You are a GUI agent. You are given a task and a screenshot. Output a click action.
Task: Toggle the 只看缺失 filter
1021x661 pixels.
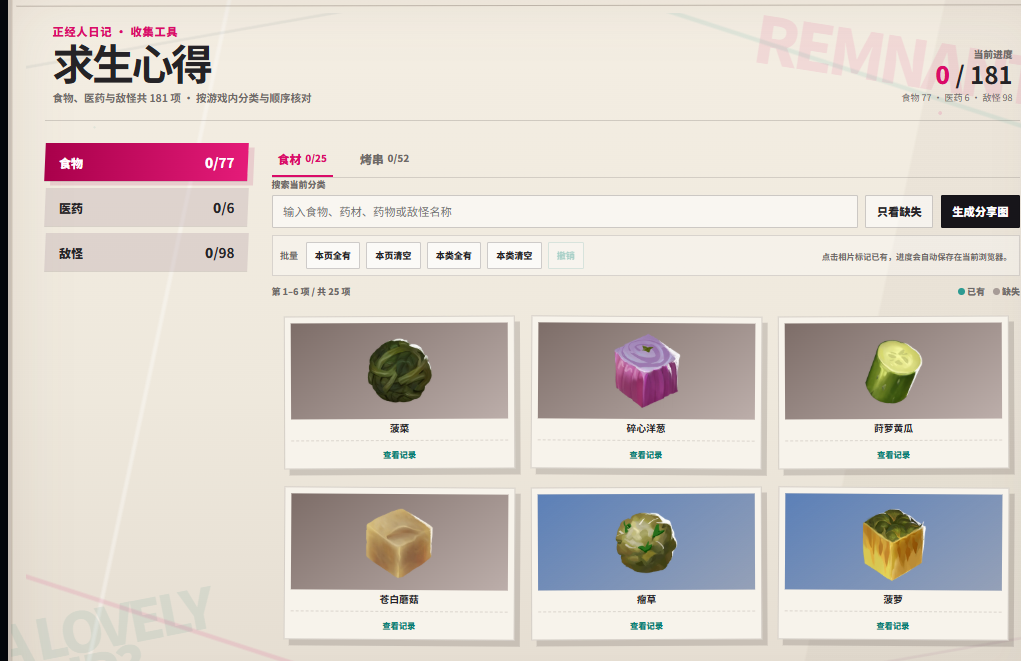(899, 212)
